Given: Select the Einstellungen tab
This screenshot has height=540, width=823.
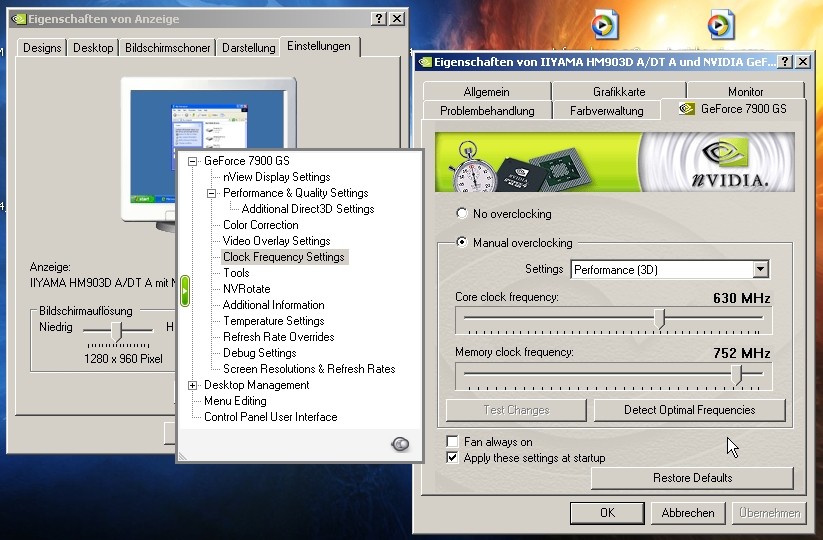Looking at the screenshot, I should click(x=319, y=46).
